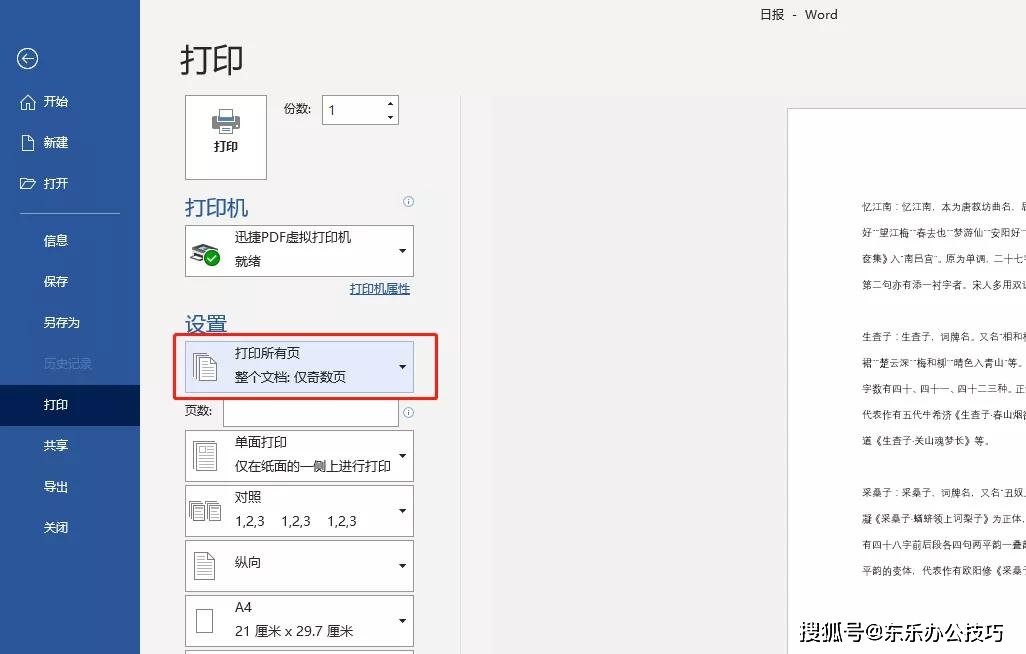The image size is (1026, 654).
Task: Click the paper sheet icon in A4 setting
Action: (205, 621)
